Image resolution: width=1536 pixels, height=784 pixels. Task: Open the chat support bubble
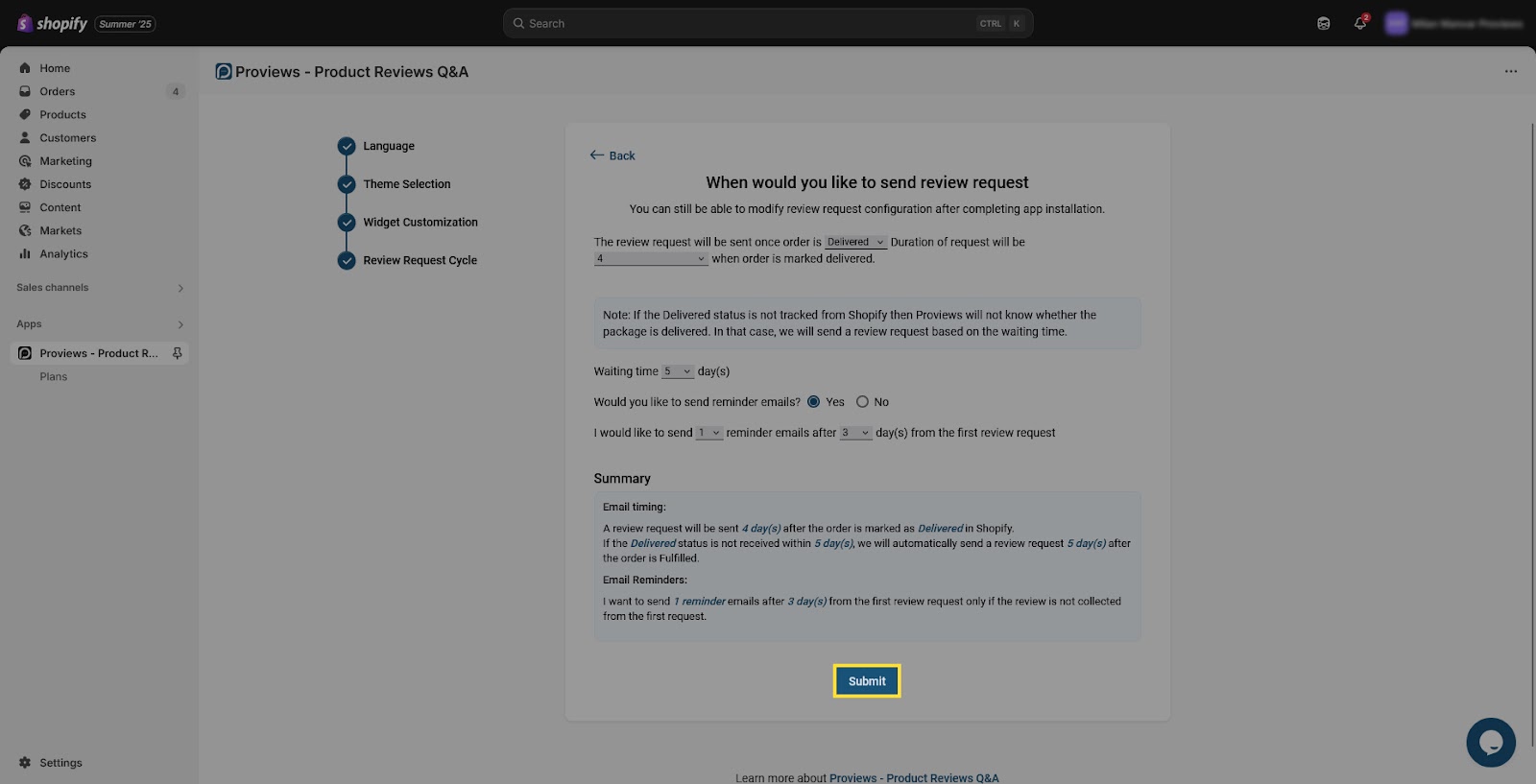click(x=1491, y=742)
